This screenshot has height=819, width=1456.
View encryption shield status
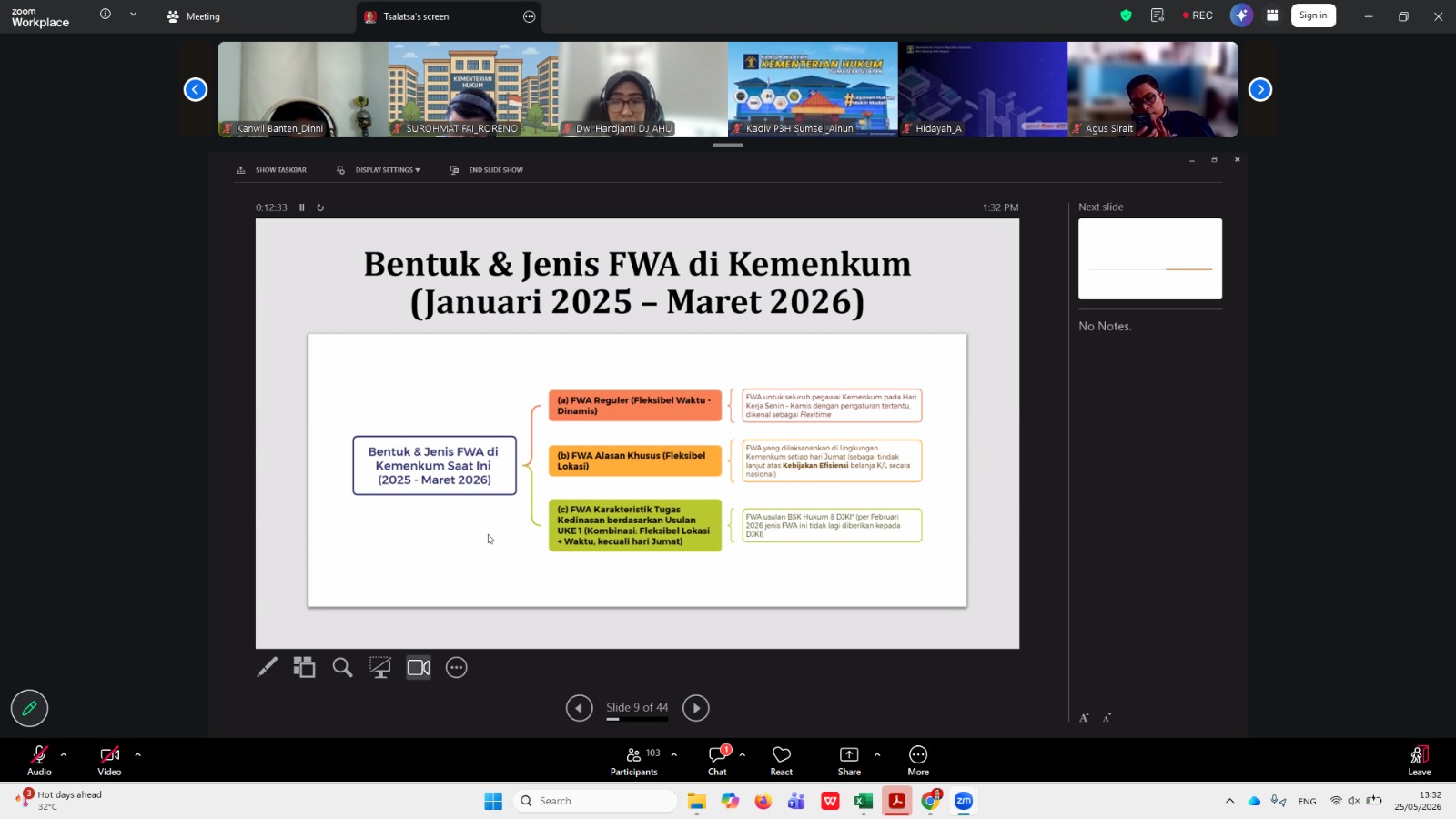(x=1127, y=15)
